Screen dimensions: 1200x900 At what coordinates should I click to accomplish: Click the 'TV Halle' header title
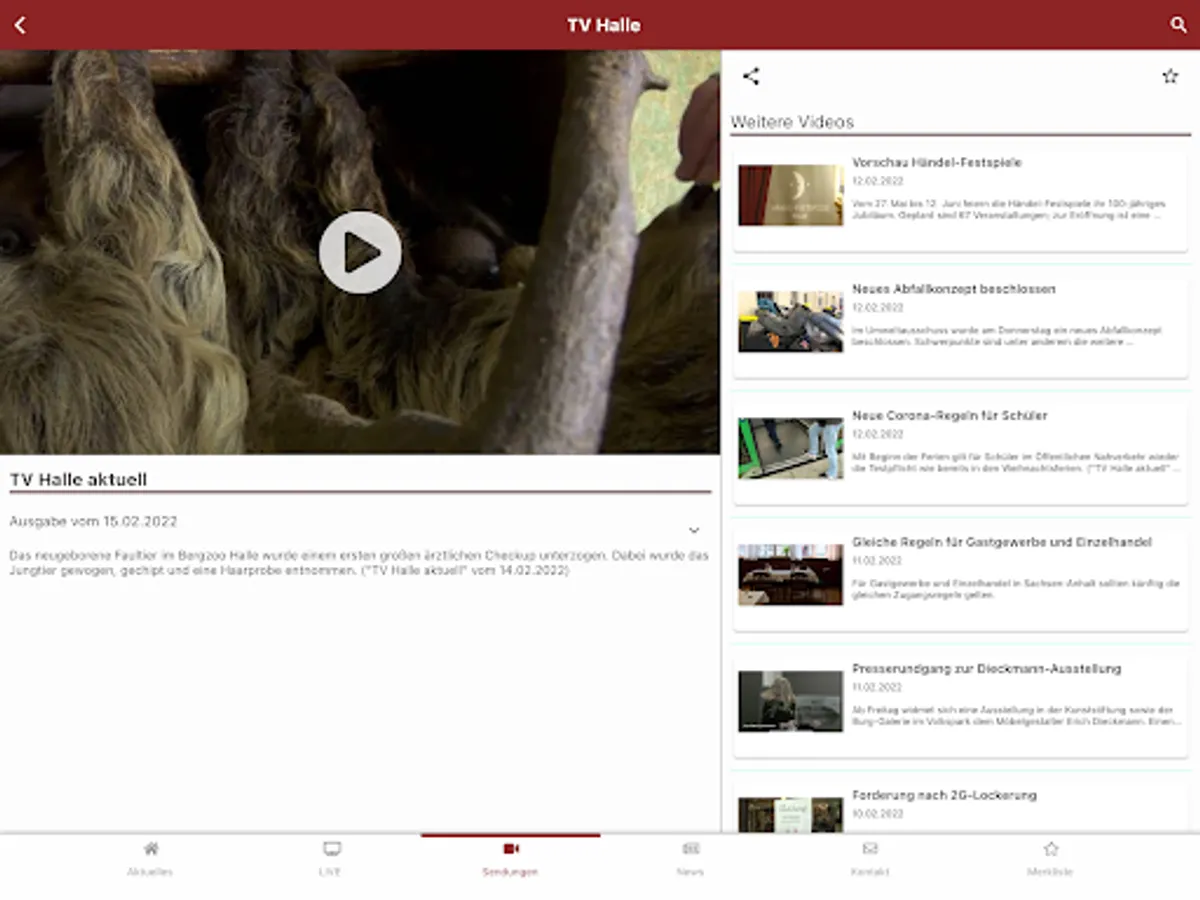pyautogui.click(x=604, y=25)
